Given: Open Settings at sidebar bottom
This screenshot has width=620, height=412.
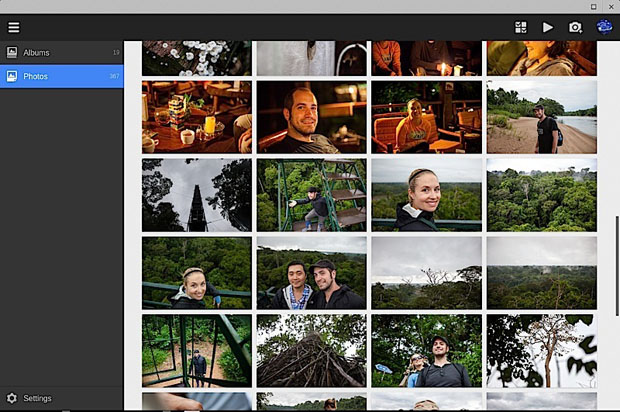Looking at the screenshot, I should click(62, 398).
